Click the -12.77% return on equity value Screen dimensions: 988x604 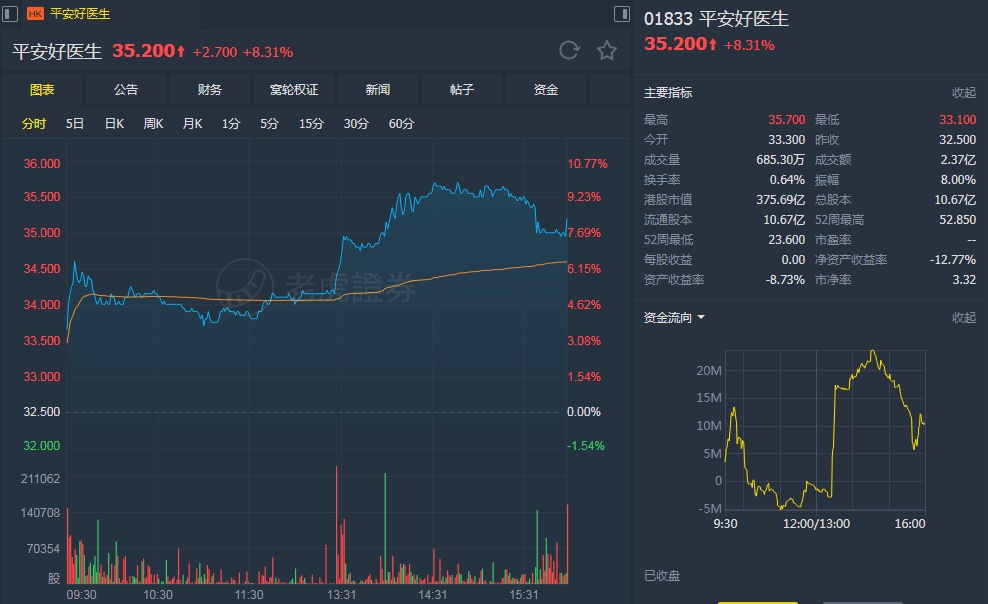coord(953,259)
